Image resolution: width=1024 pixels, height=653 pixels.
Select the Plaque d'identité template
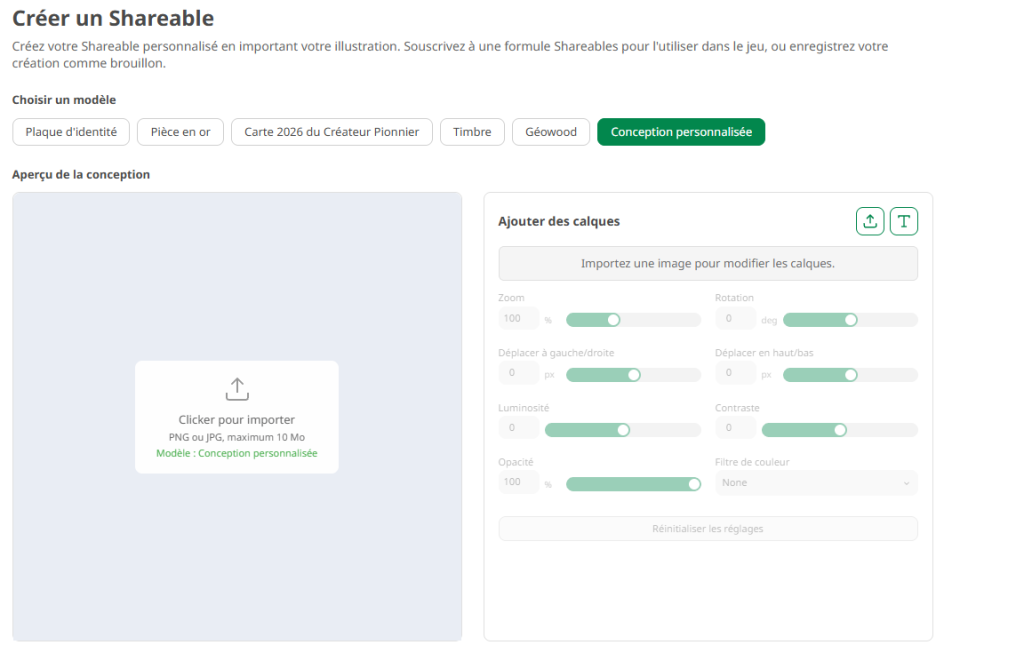(x=71, y=132)
